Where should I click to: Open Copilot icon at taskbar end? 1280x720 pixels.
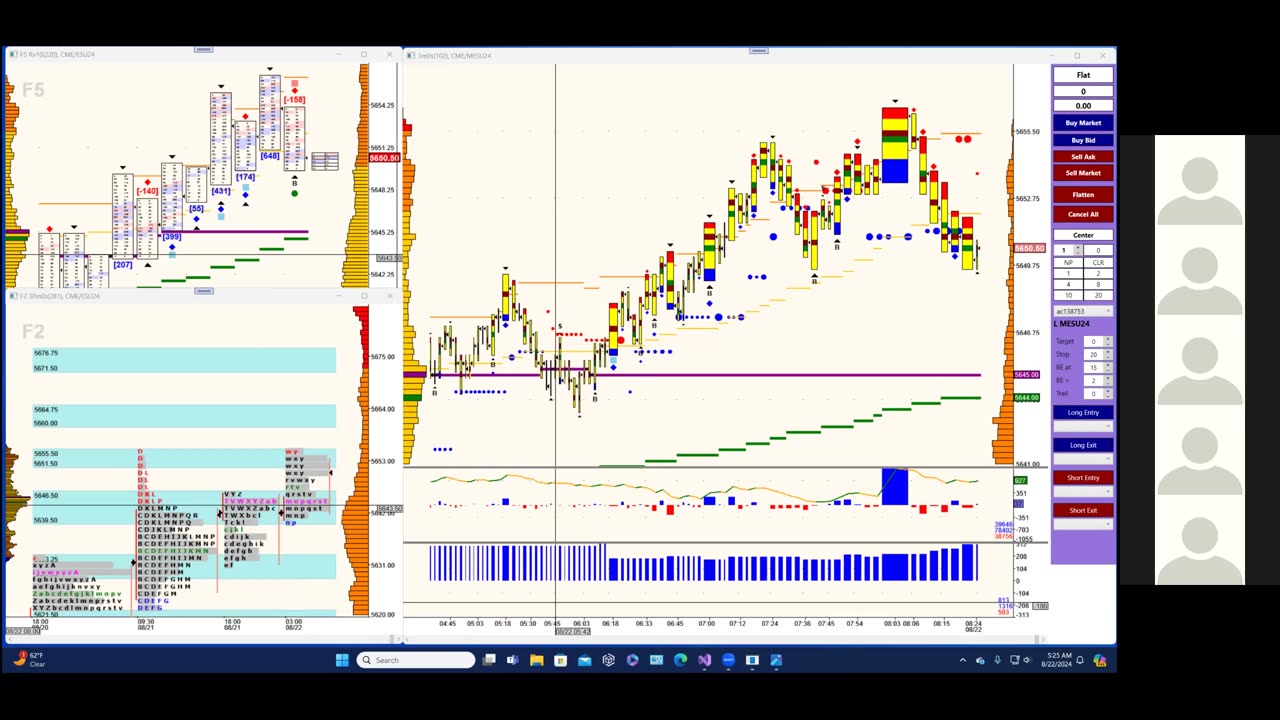1100,660
